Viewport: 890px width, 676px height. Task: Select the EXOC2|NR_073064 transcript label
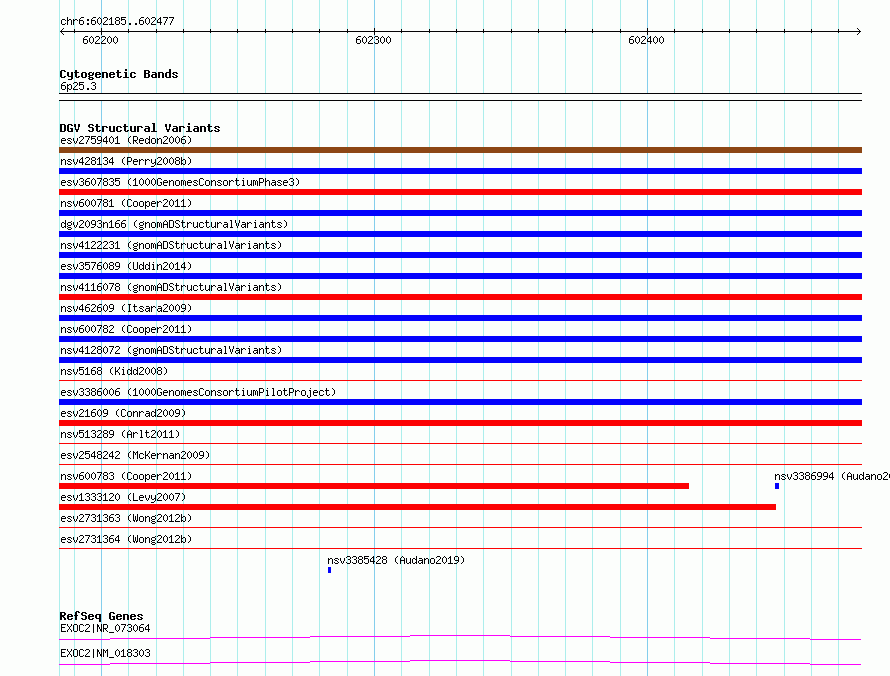105,628
